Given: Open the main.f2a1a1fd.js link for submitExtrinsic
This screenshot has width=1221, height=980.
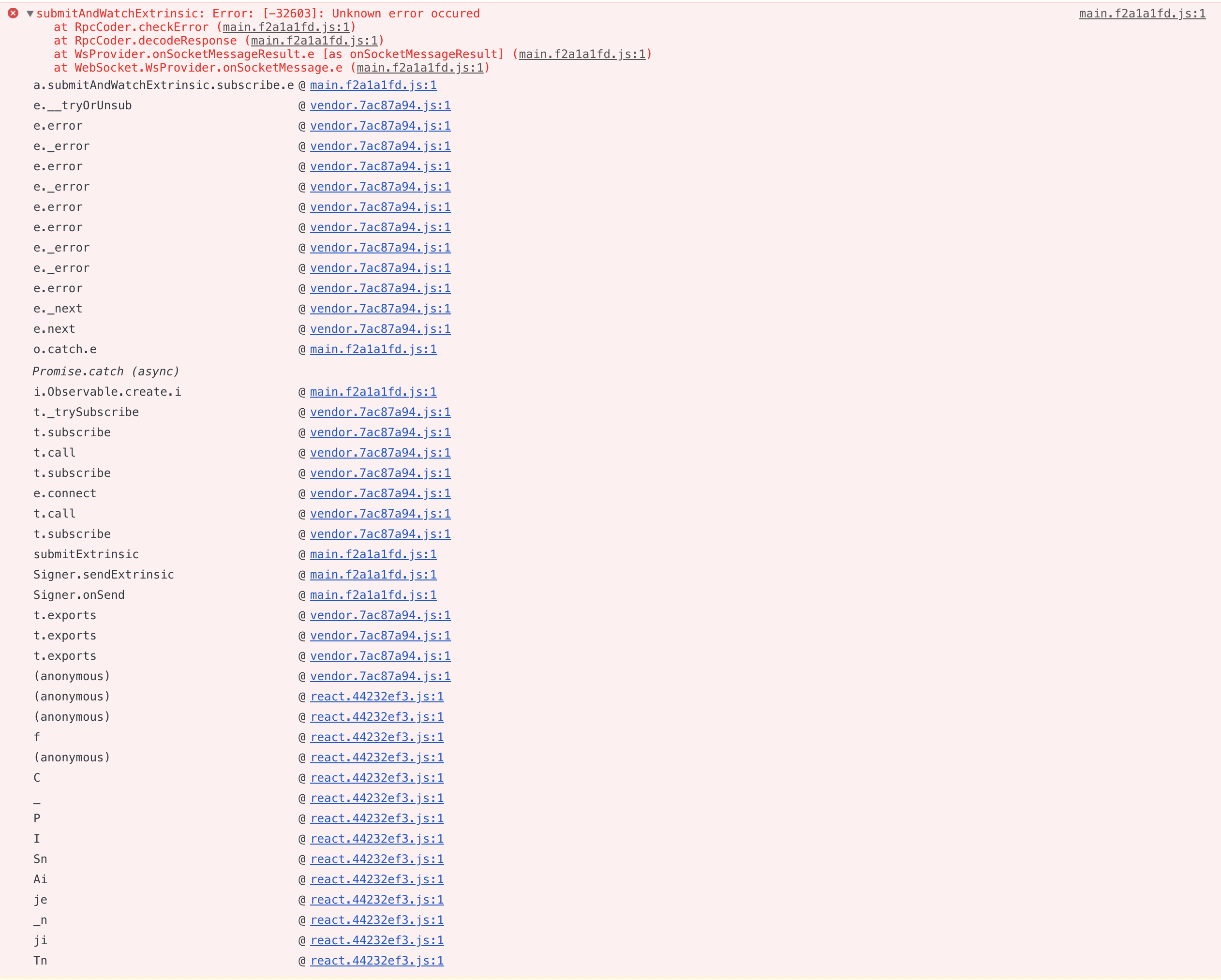Looking at the screenshot, I should [x=373, y=555].
